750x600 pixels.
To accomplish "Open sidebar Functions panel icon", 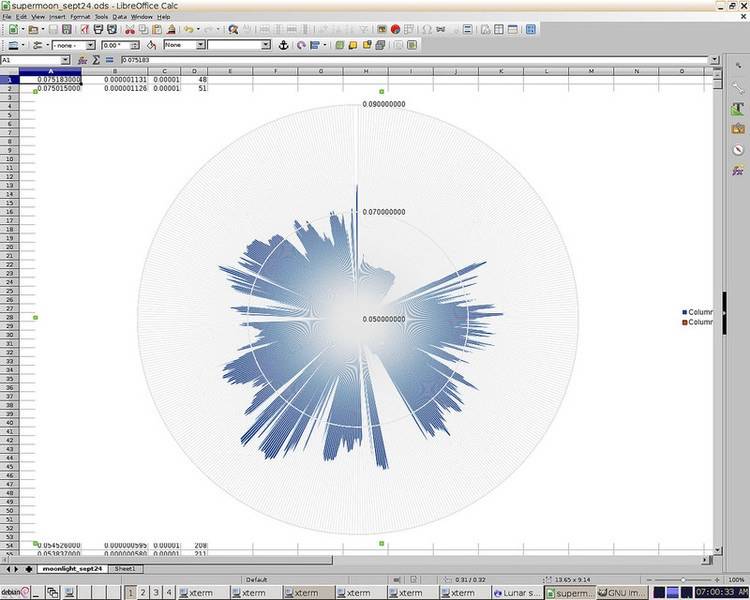I will point(738,170).
